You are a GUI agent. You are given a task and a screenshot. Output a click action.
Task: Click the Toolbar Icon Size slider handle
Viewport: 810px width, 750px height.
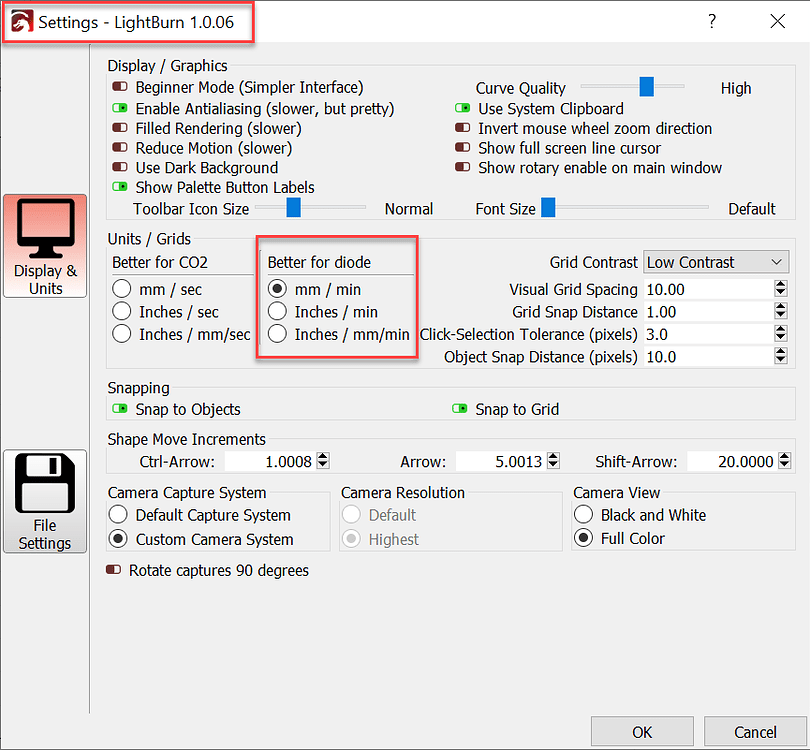(294, 208)
